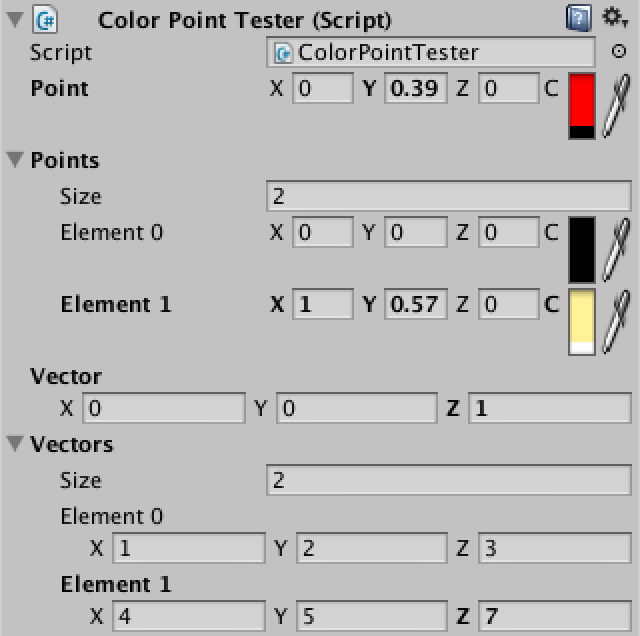640x636 pixels.
Task: Click the Vector Z field showing 1
Action: pyautogui.click(x=549, y=408)
